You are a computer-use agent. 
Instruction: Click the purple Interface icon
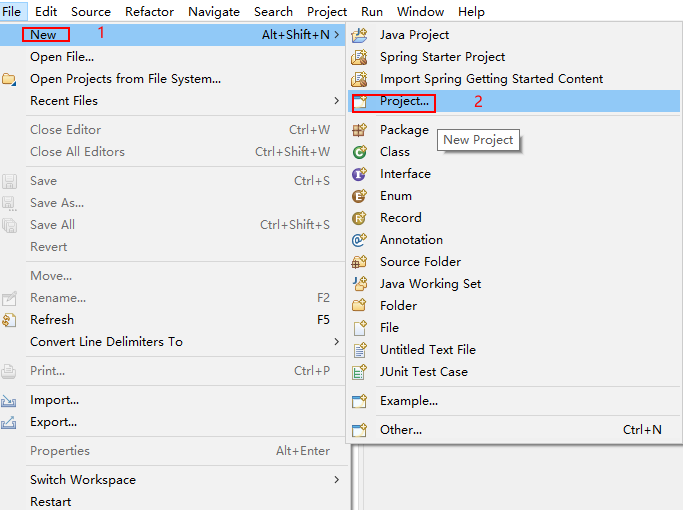pyautogui.click(x=359, y=174)
